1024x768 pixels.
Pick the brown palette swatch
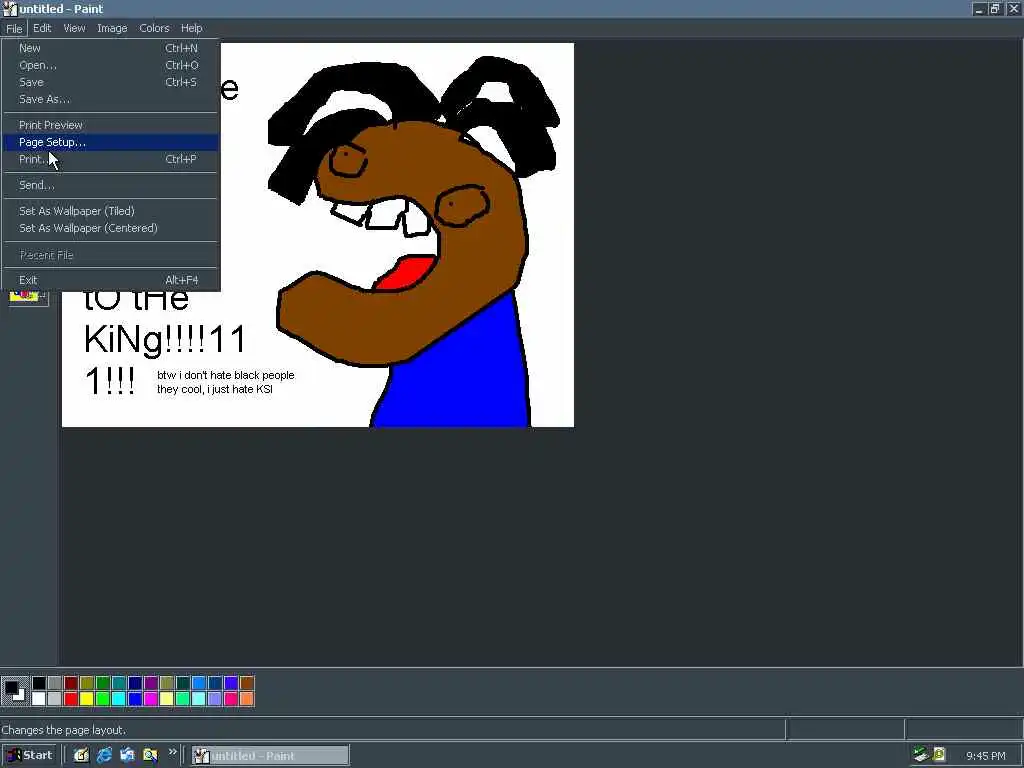point(247,683)
